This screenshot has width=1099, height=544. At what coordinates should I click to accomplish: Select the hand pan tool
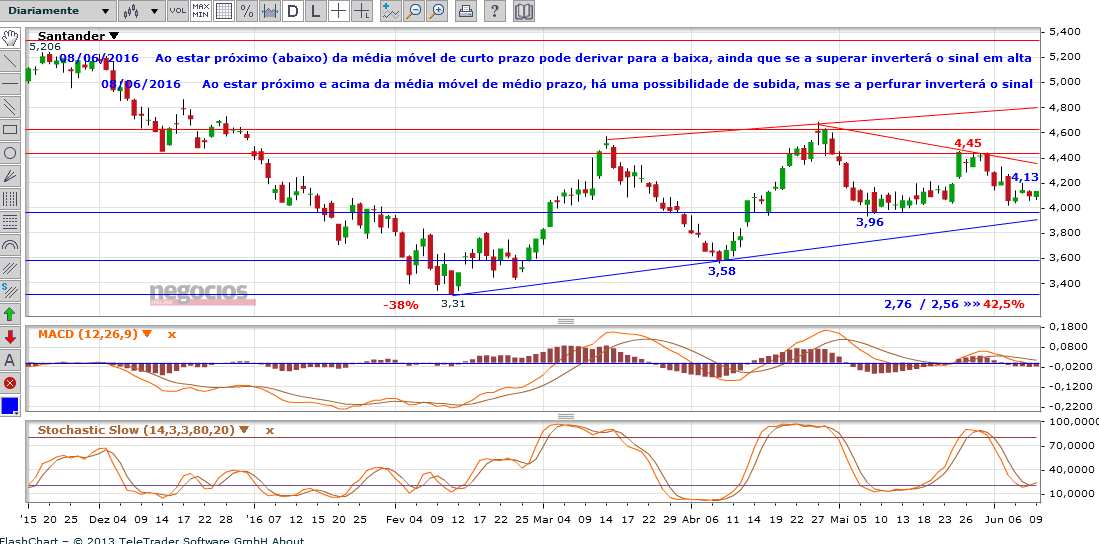(11, 38)
